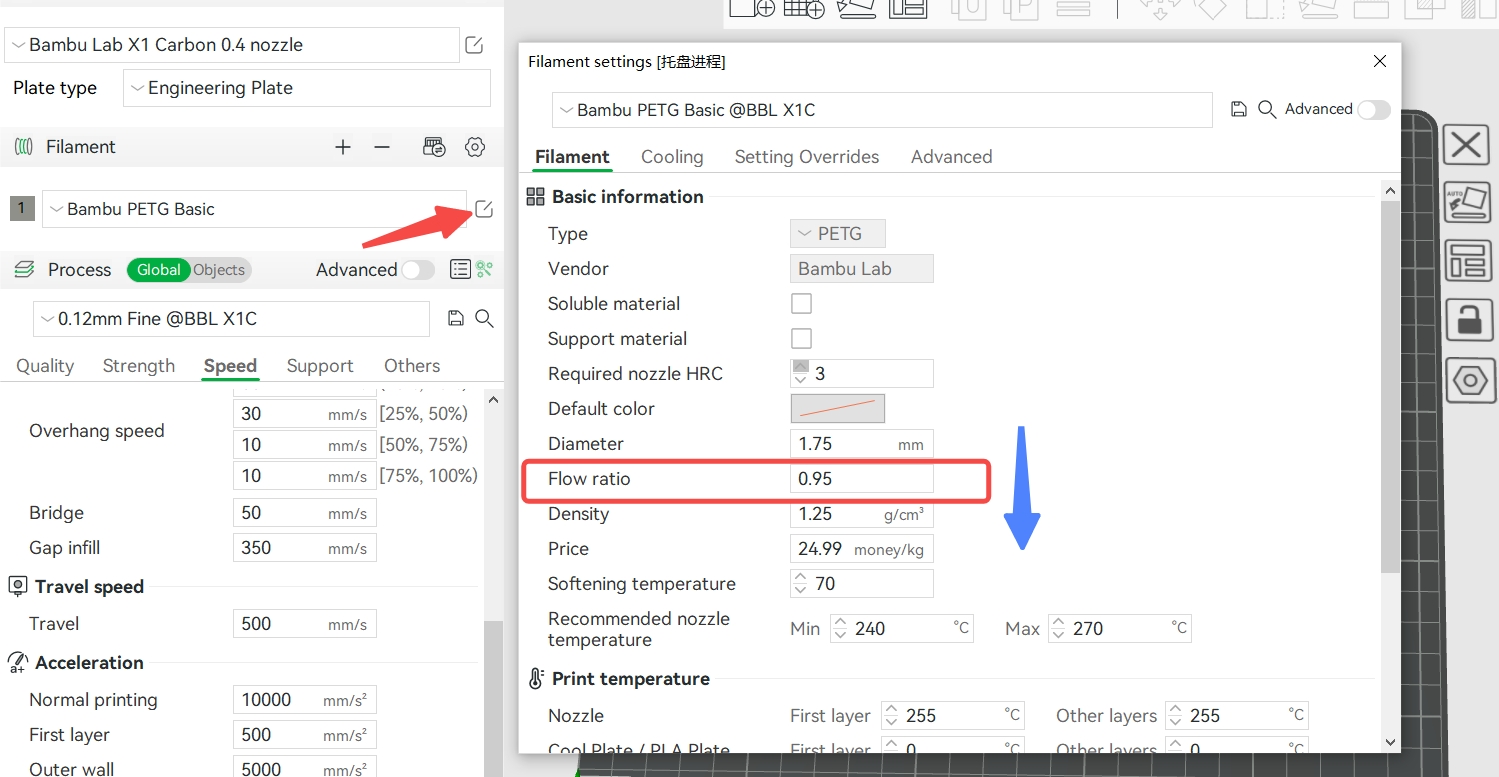Screen dimensions: 1499x777
Task: Click the Default color swatch
Action: [x=838, y=408]
